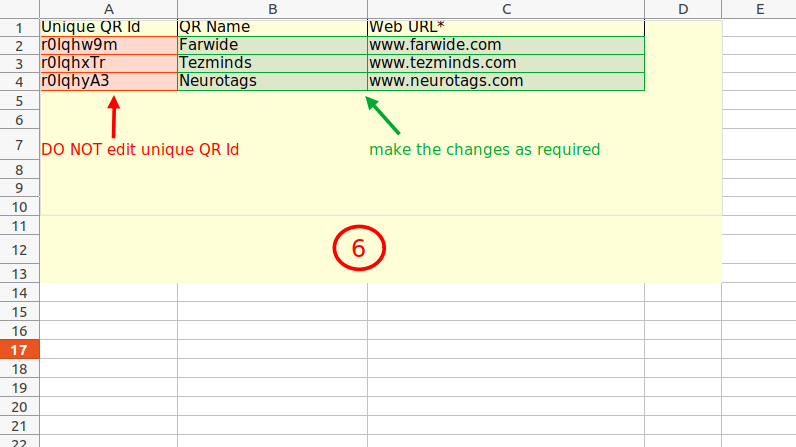Click the column C header
Viewport: 796px width, 447px height.
click(x=506, y=9)
